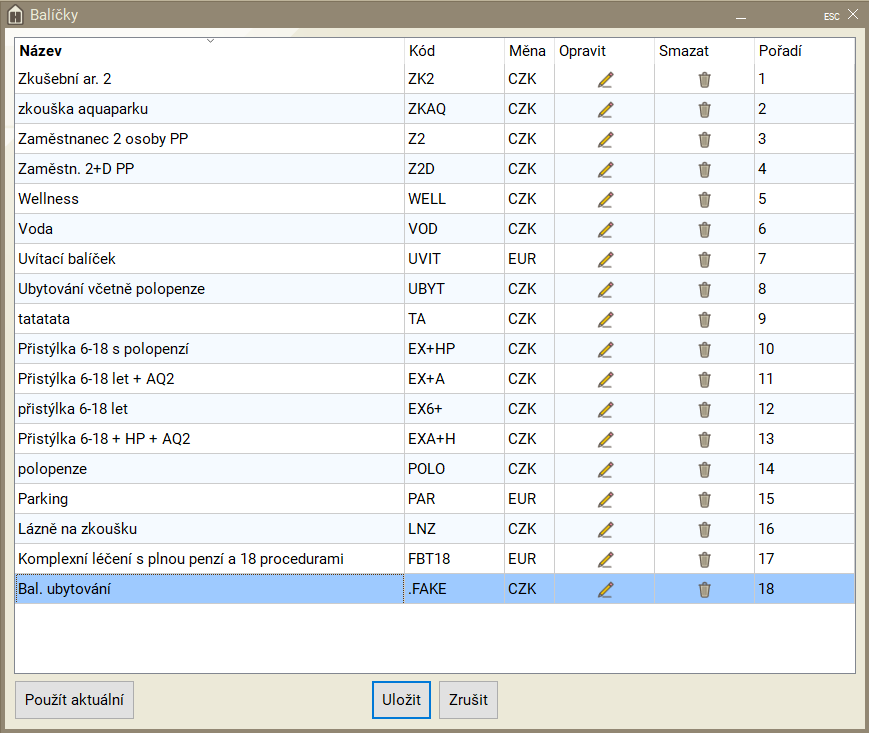Edit the Wellness package with pencil icon
Viewport: 869px width, 733px height.
pyautogui.click(x=605, y=199)
